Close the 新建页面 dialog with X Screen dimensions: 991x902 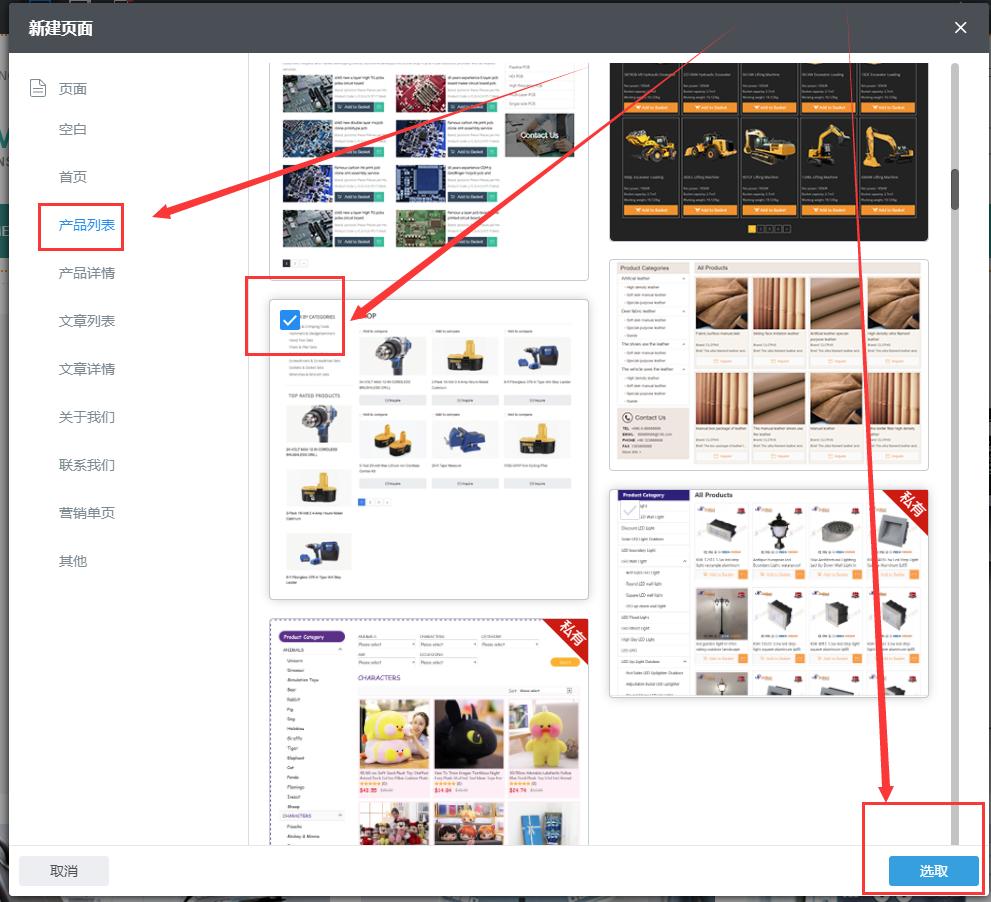point(960,28)
